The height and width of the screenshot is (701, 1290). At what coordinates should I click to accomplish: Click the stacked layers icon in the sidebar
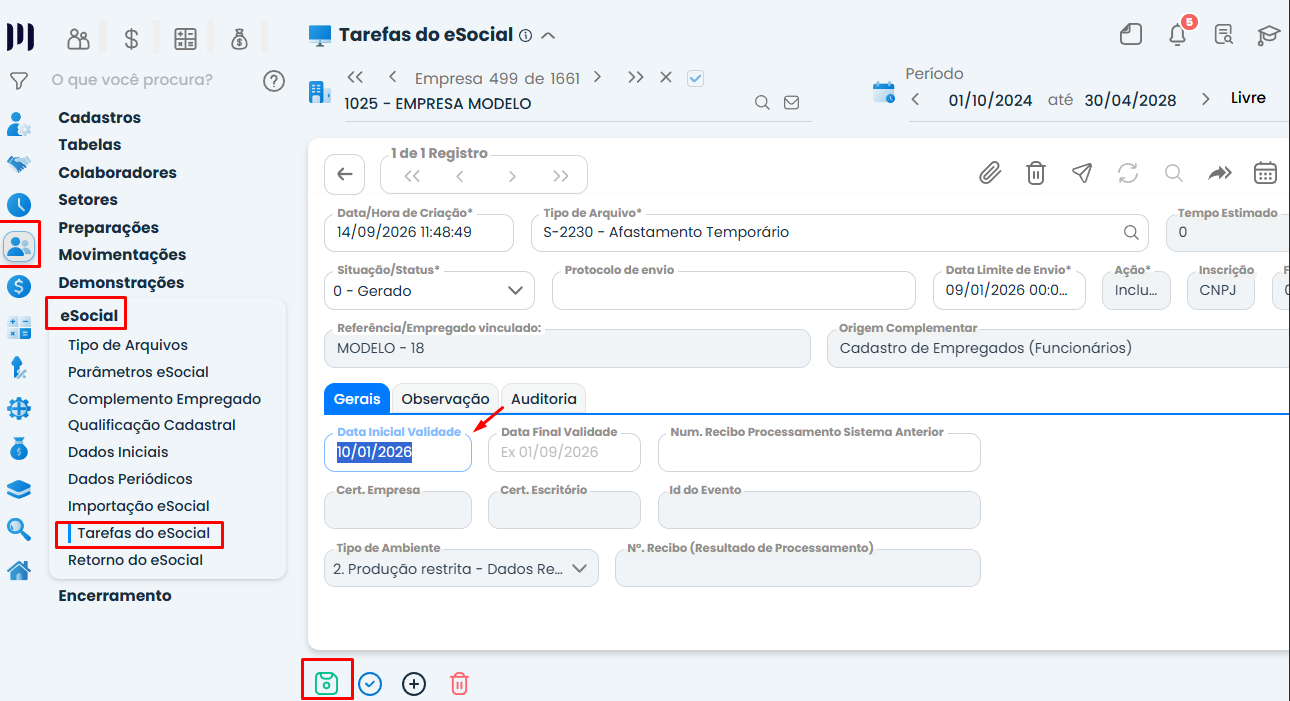(19, 489)
